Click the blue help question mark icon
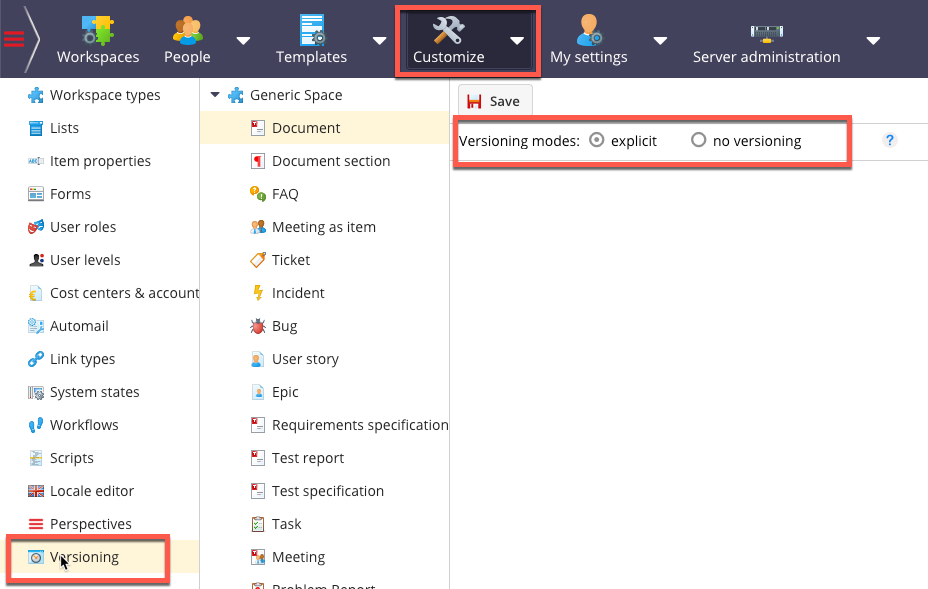Screen dimensions: 928x589 coord(890,141)
